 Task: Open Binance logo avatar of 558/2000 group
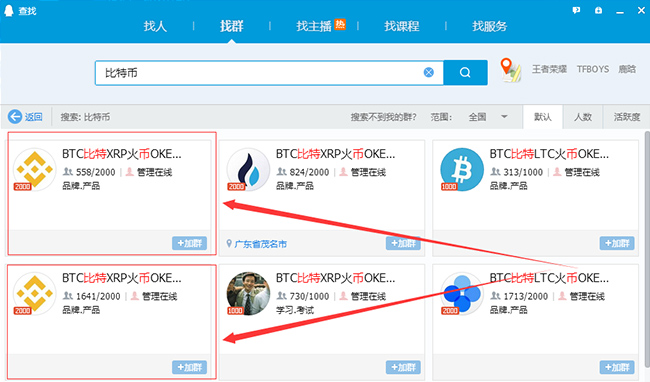(x=34, y=169)
